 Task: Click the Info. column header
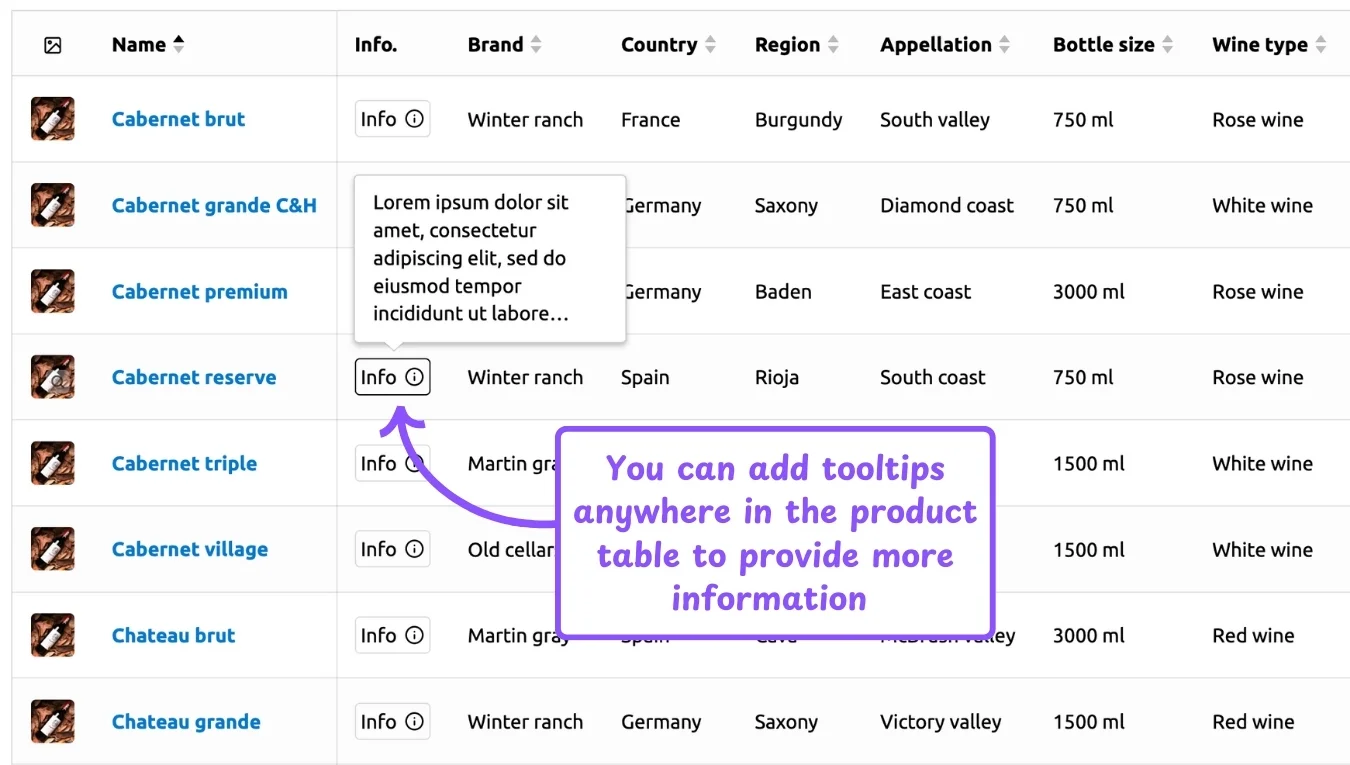click(x=376, y=45)
